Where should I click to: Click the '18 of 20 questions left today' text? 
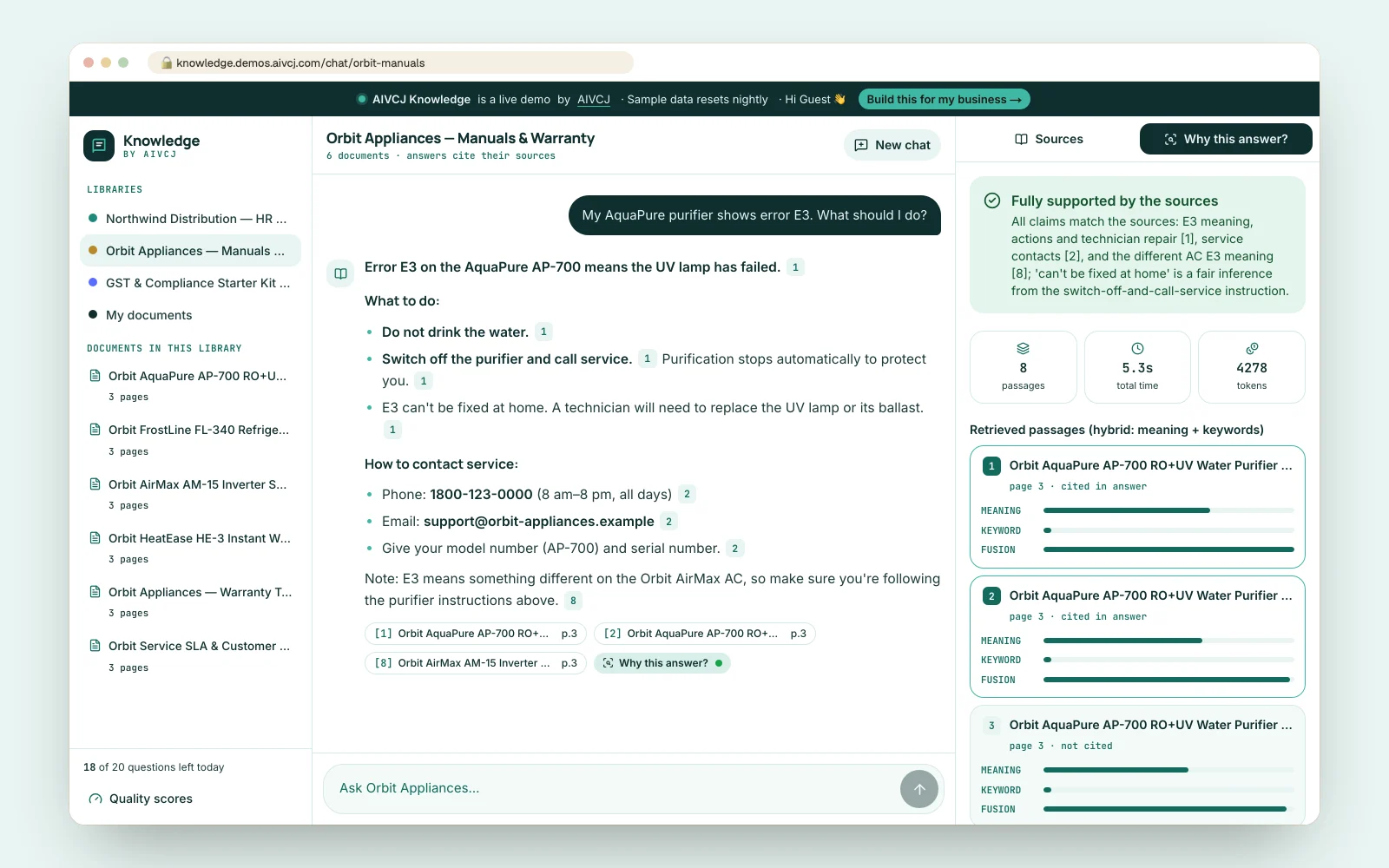point(154,767)
